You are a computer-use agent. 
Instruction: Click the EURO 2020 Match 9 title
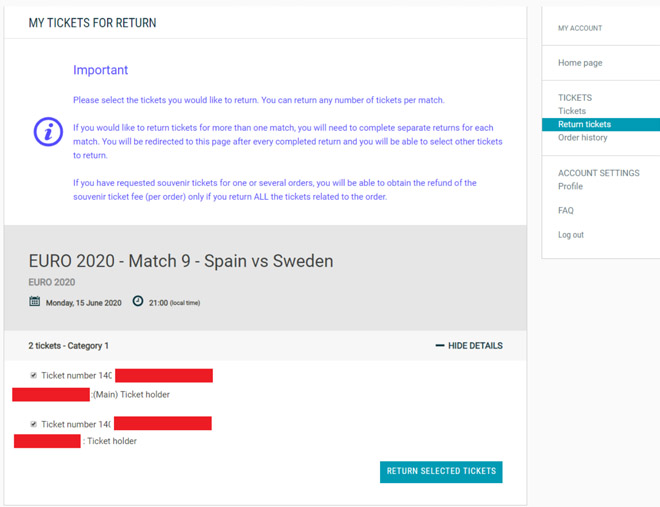click(181, 261)
